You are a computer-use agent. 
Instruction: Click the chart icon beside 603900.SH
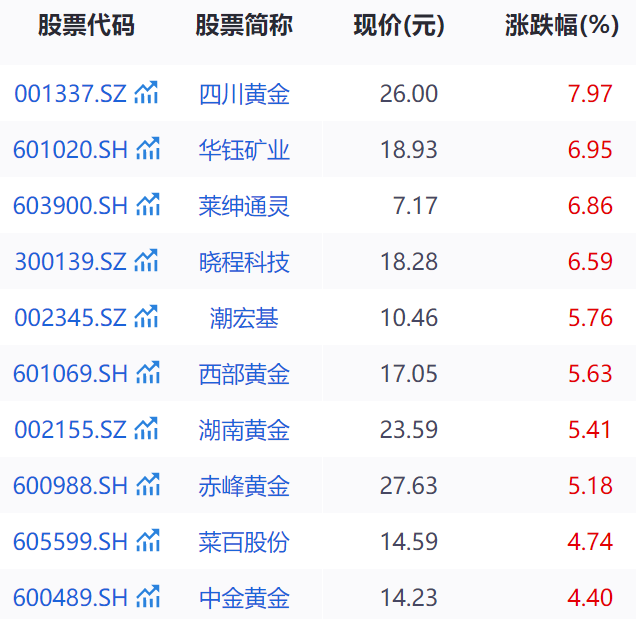pos(148,206)
